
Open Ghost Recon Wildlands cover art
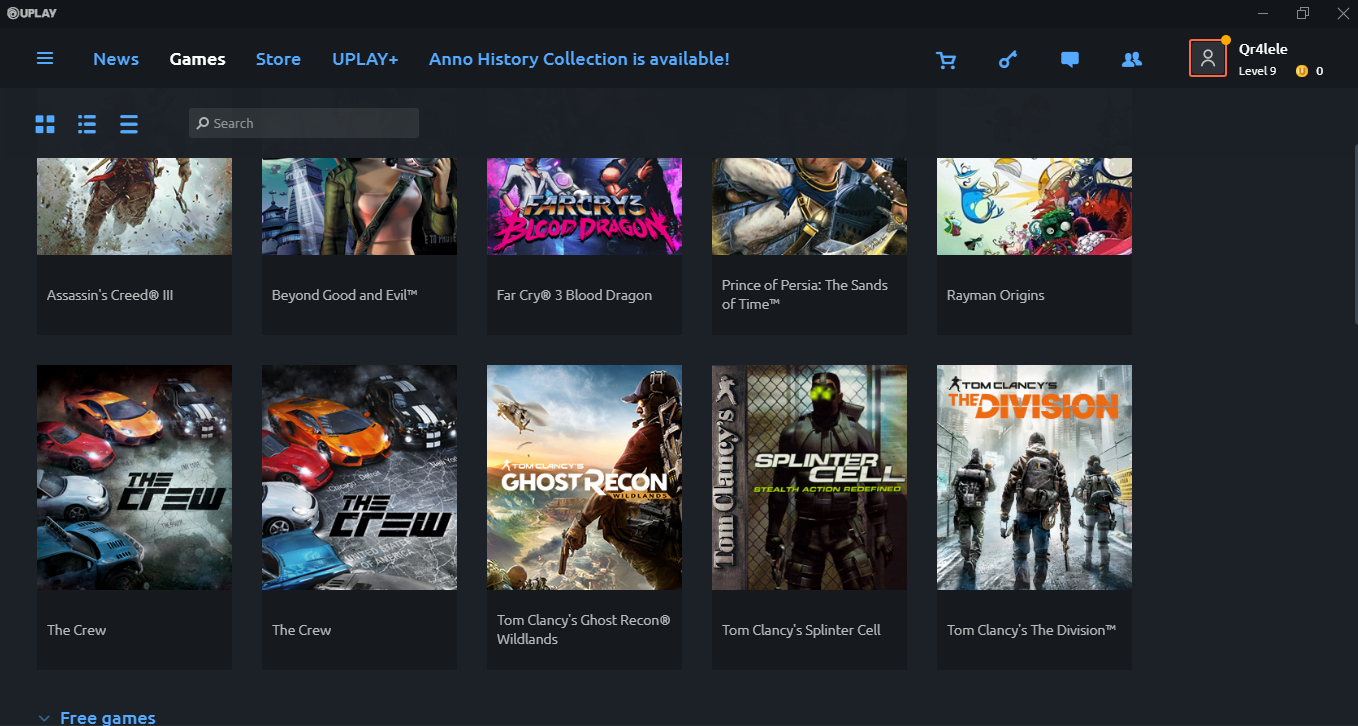[584, 477]
